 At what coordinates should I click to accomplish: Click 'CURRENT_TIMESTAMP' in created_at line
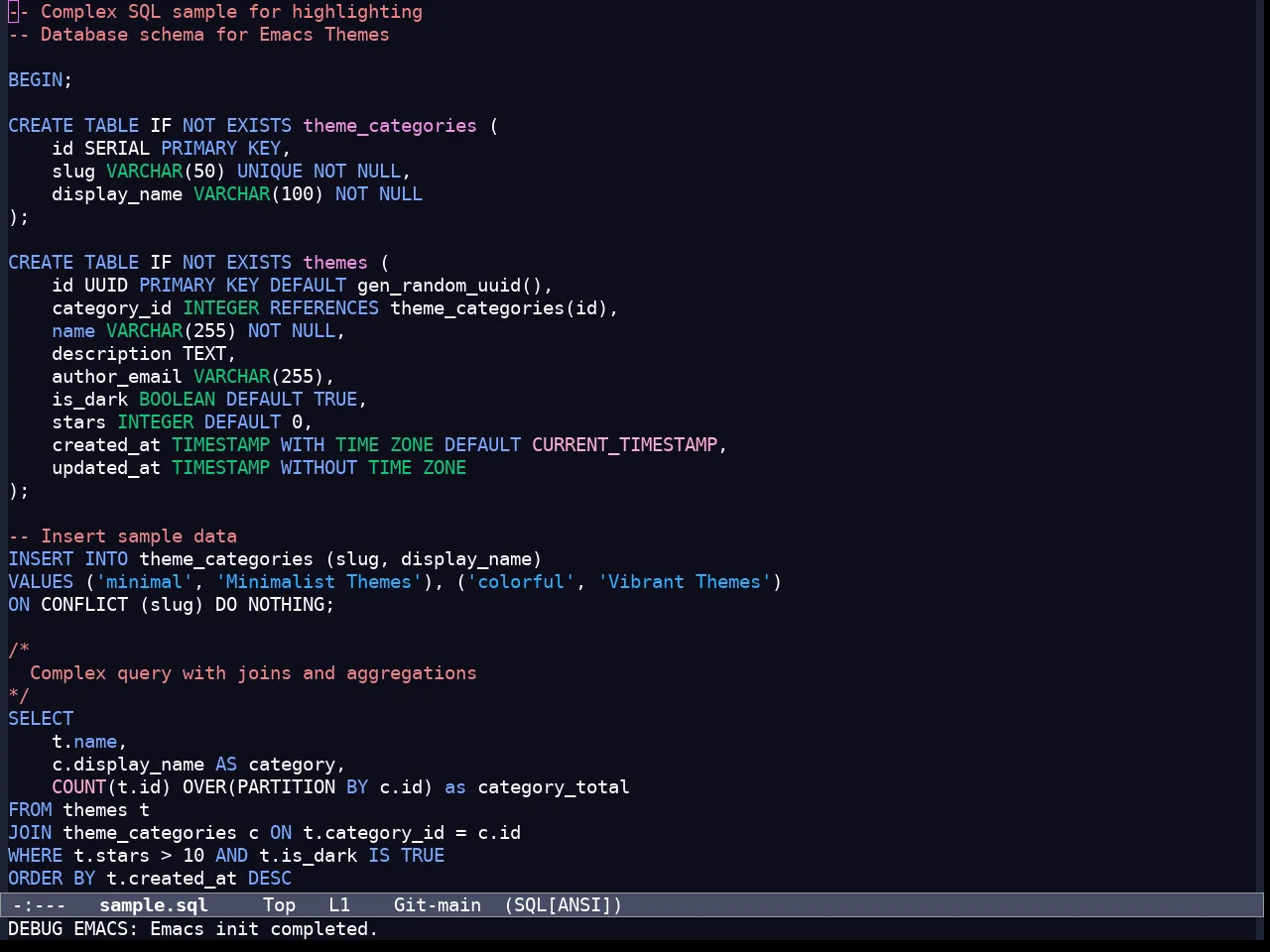click(x=624, y=445)
